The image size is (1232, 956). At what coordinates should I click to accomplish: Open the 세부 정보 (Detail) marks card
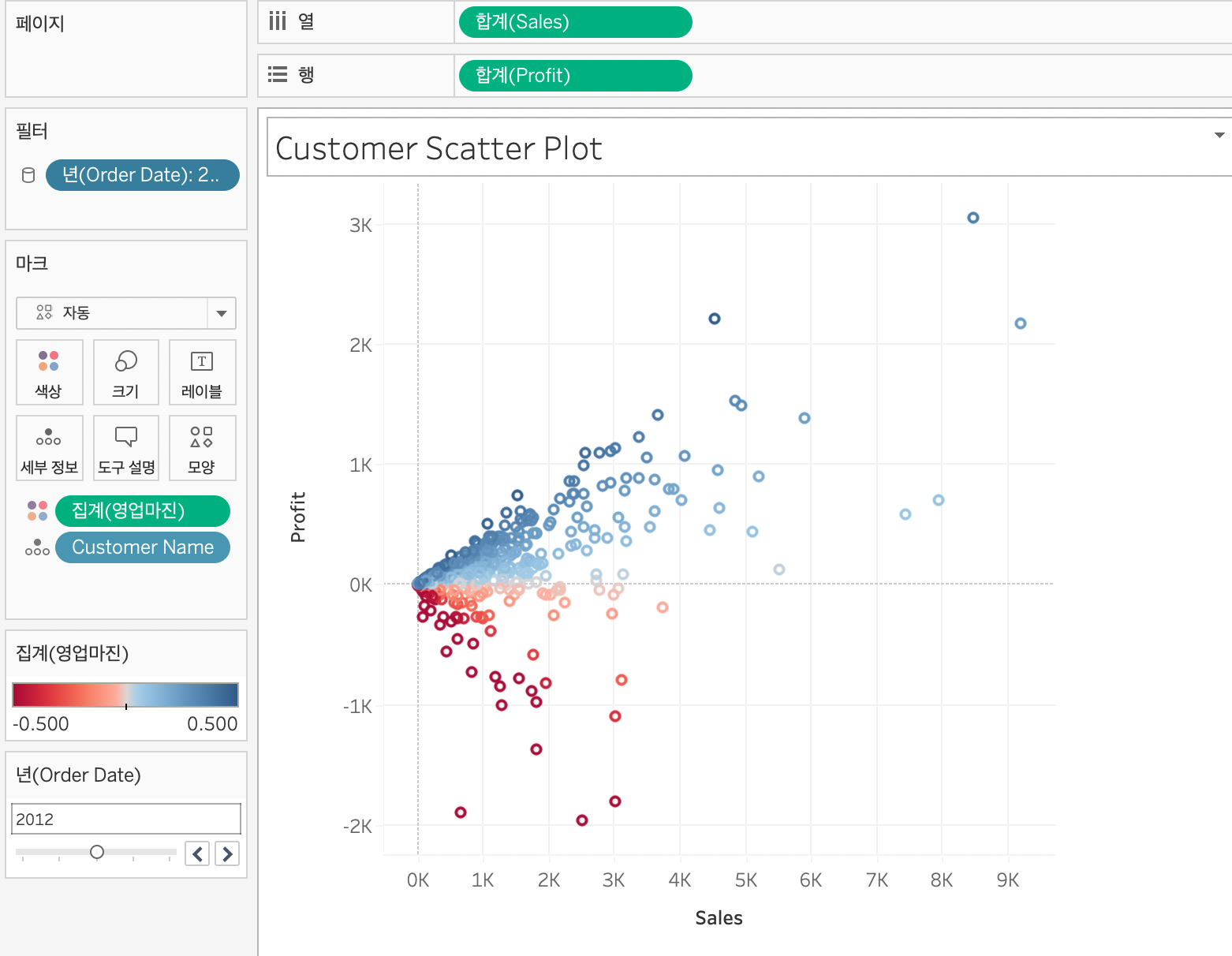click(49, 447)
